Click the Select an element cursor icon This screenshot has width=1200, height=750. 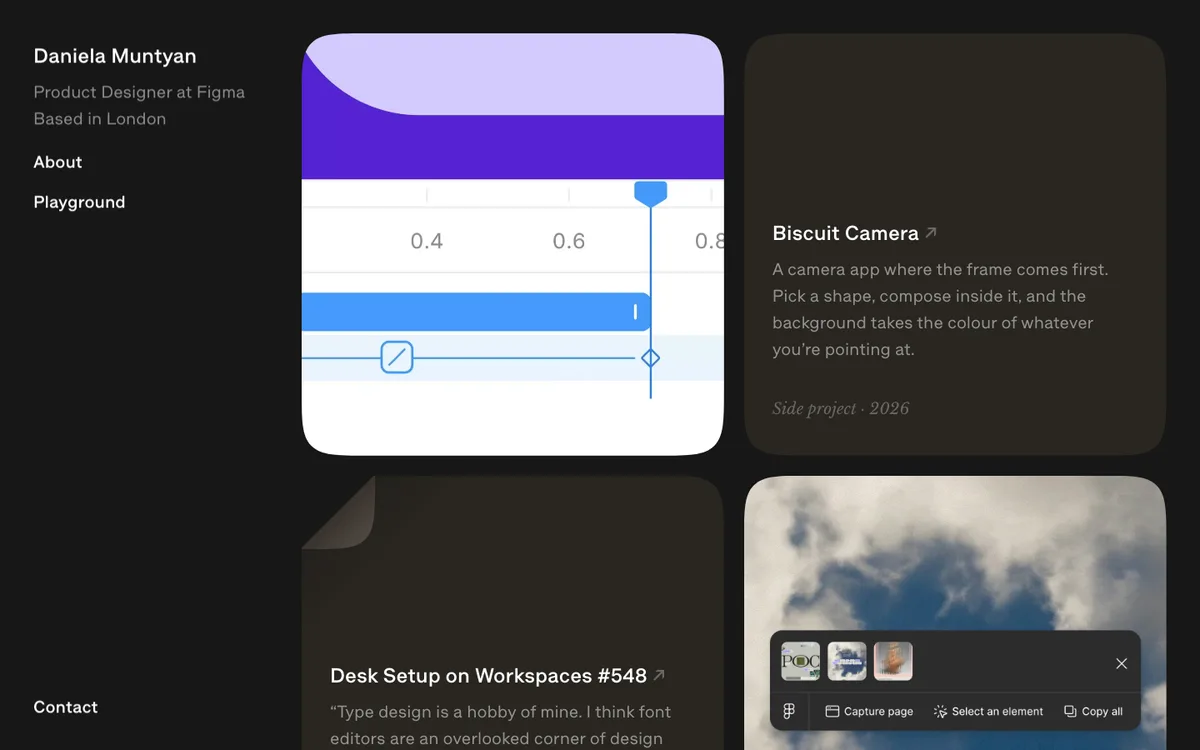tap(940, 711)
